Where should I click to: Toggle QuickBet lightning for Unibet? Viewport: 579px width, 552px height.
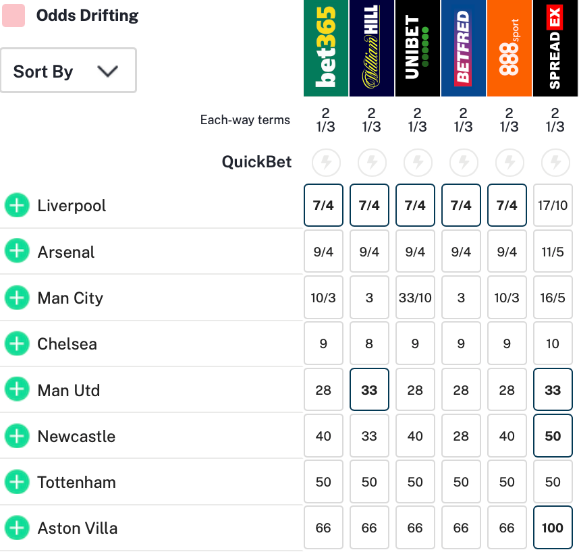418,162
